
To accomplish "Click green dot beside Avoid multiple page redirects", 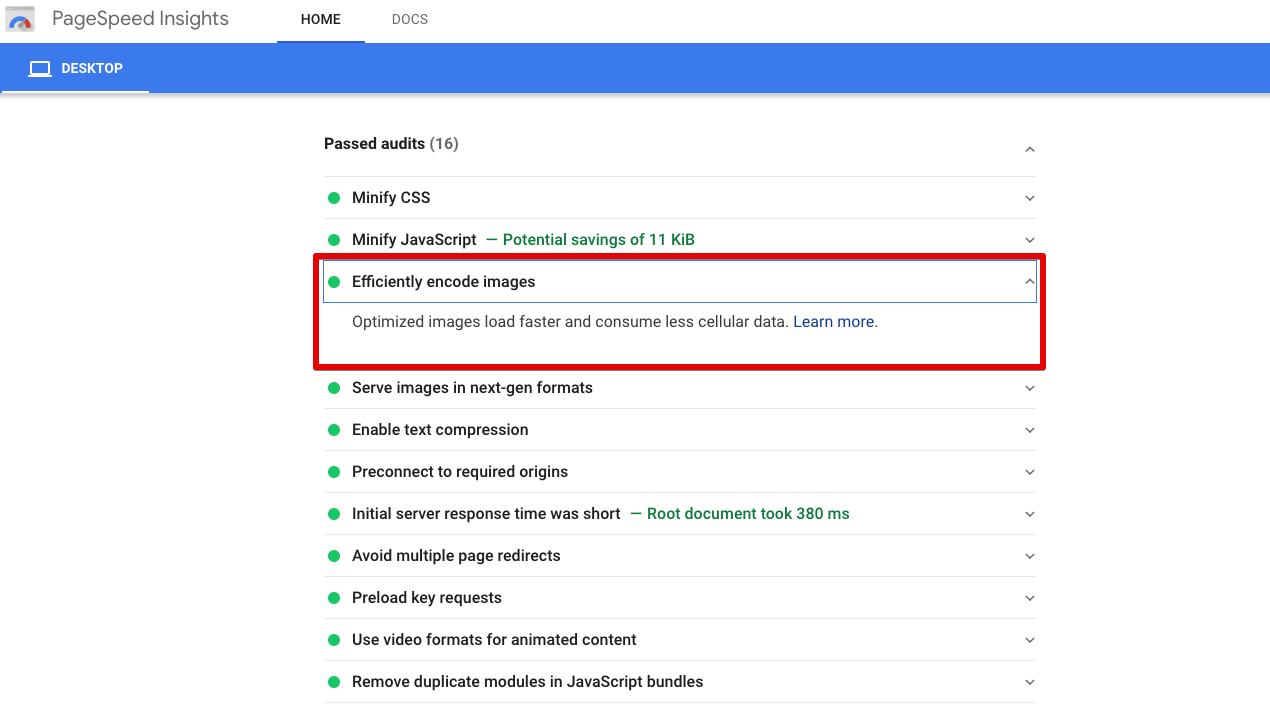I will (x=334, y=556).
